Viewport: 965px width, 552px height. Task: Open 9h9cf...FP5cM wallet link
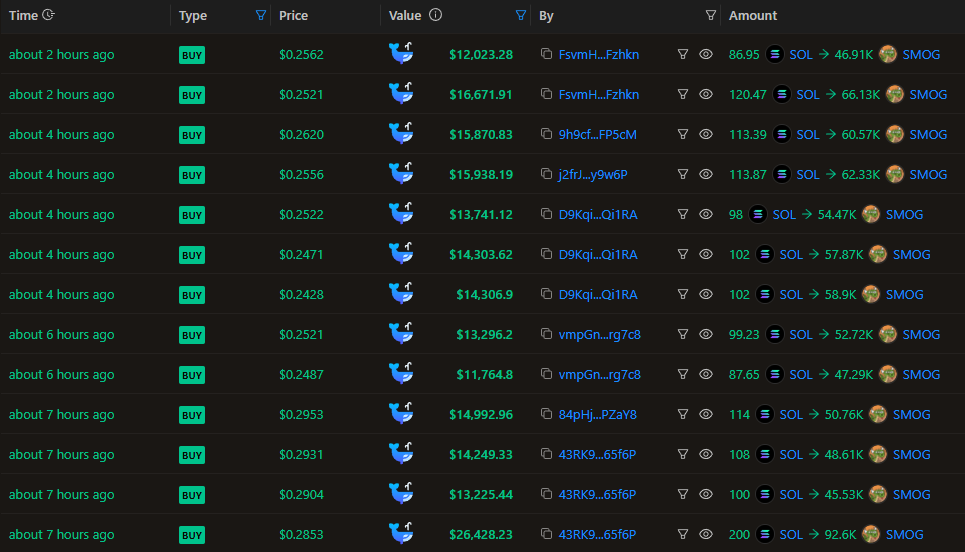pyautogui.click(x=597, y=135)
